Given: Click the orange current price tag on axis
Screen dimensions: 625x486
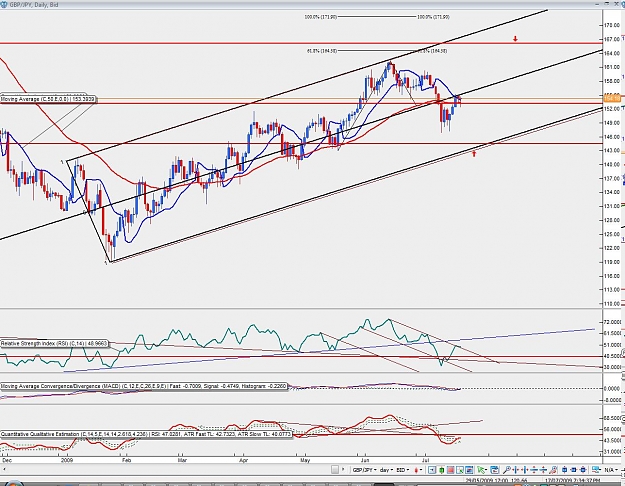Looking at the screenshot, I should click(x=612, y=98).
